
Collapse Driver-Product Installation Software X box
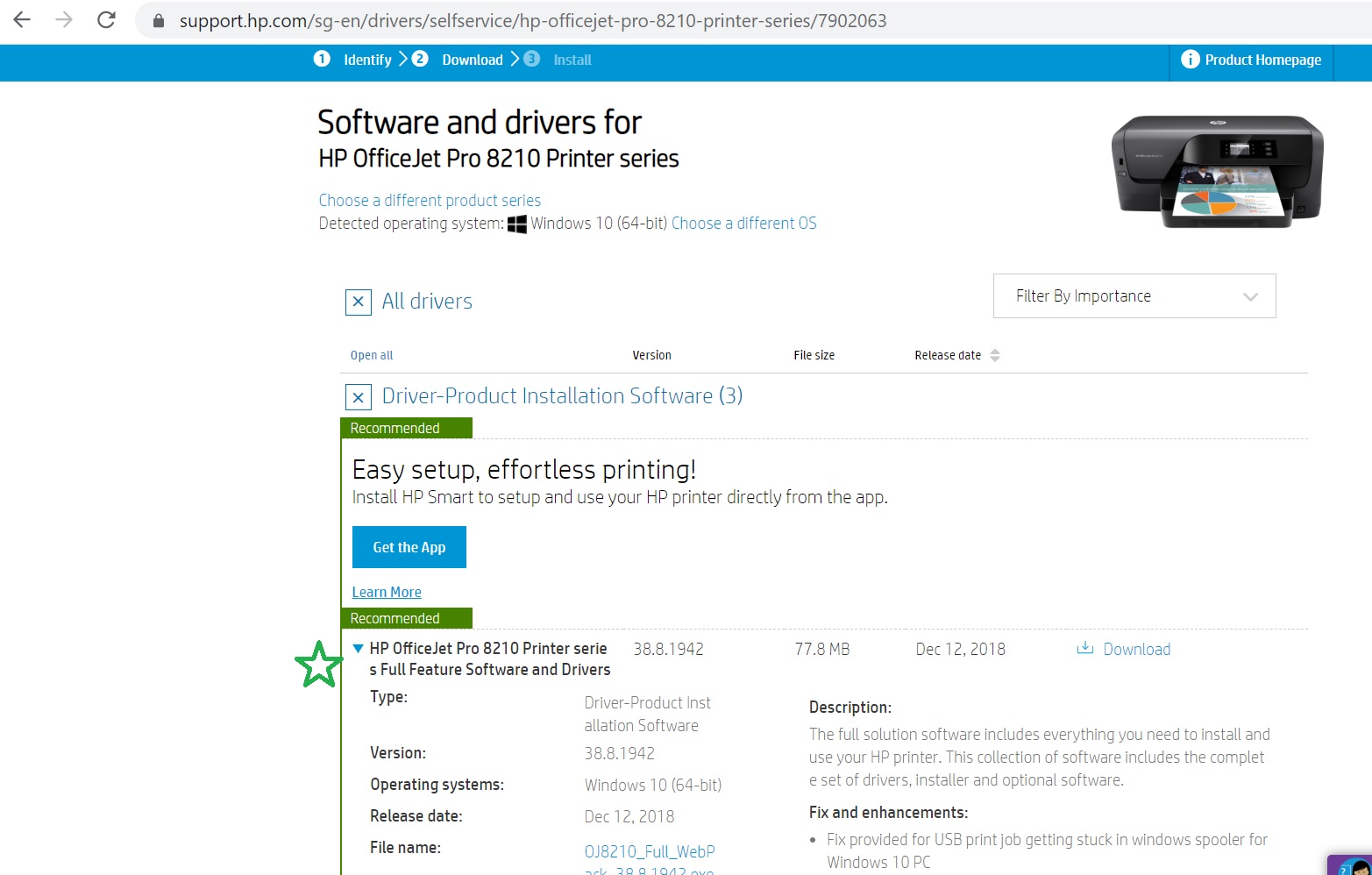[x=358, y=397]
